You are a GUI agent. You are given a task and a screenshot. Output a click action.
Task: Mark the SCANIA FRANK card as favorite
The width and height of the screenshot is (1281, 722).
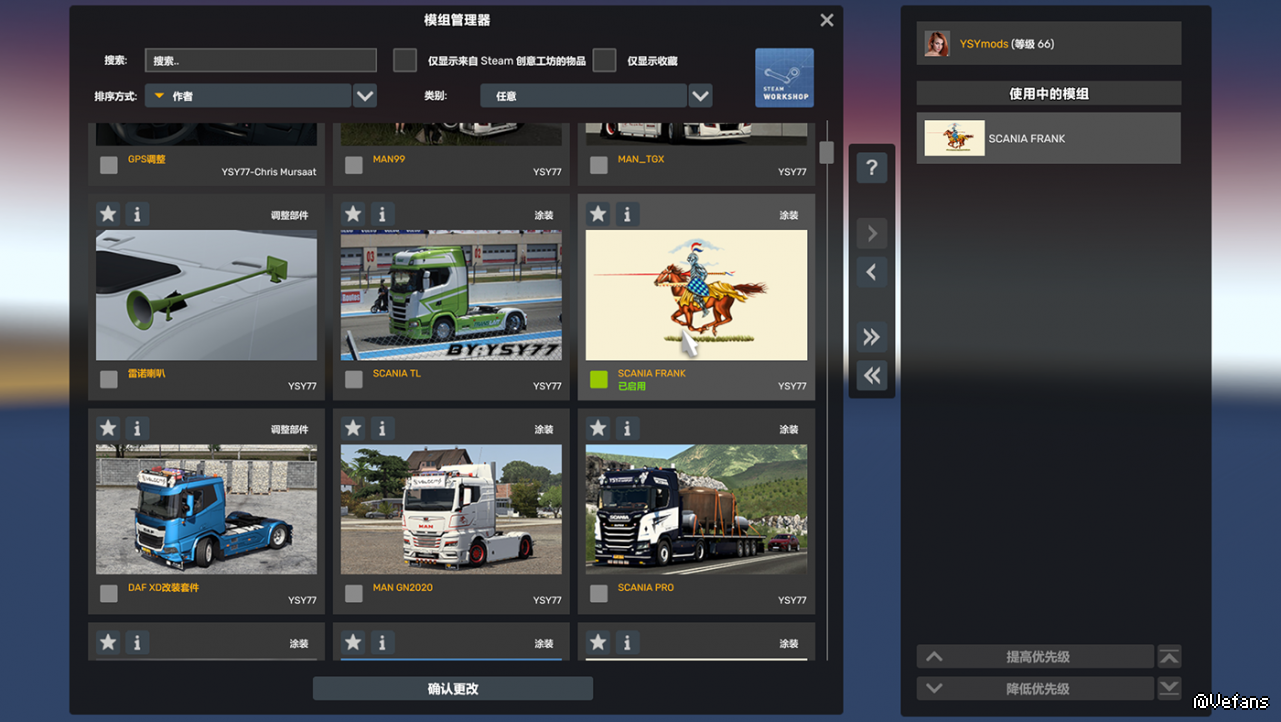tap(598, 214)
